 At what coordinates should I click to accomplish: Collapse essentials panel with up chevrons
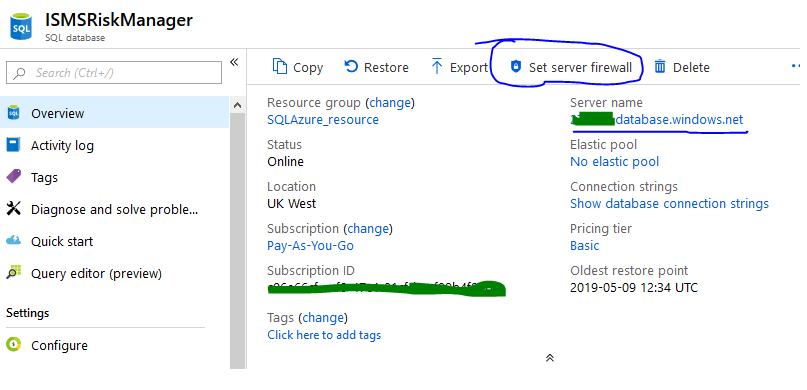(x=550, y=358)
